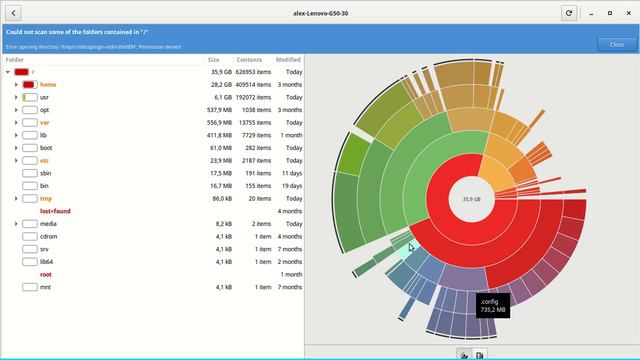
Task: Click the 626953 items contents cell
Action: point(253,72)
